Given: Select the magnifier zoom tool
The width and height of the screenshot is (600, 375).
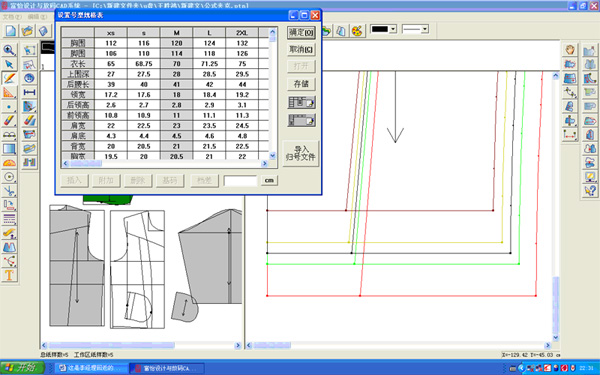Looking at the screenshot, I should [9, 50].
